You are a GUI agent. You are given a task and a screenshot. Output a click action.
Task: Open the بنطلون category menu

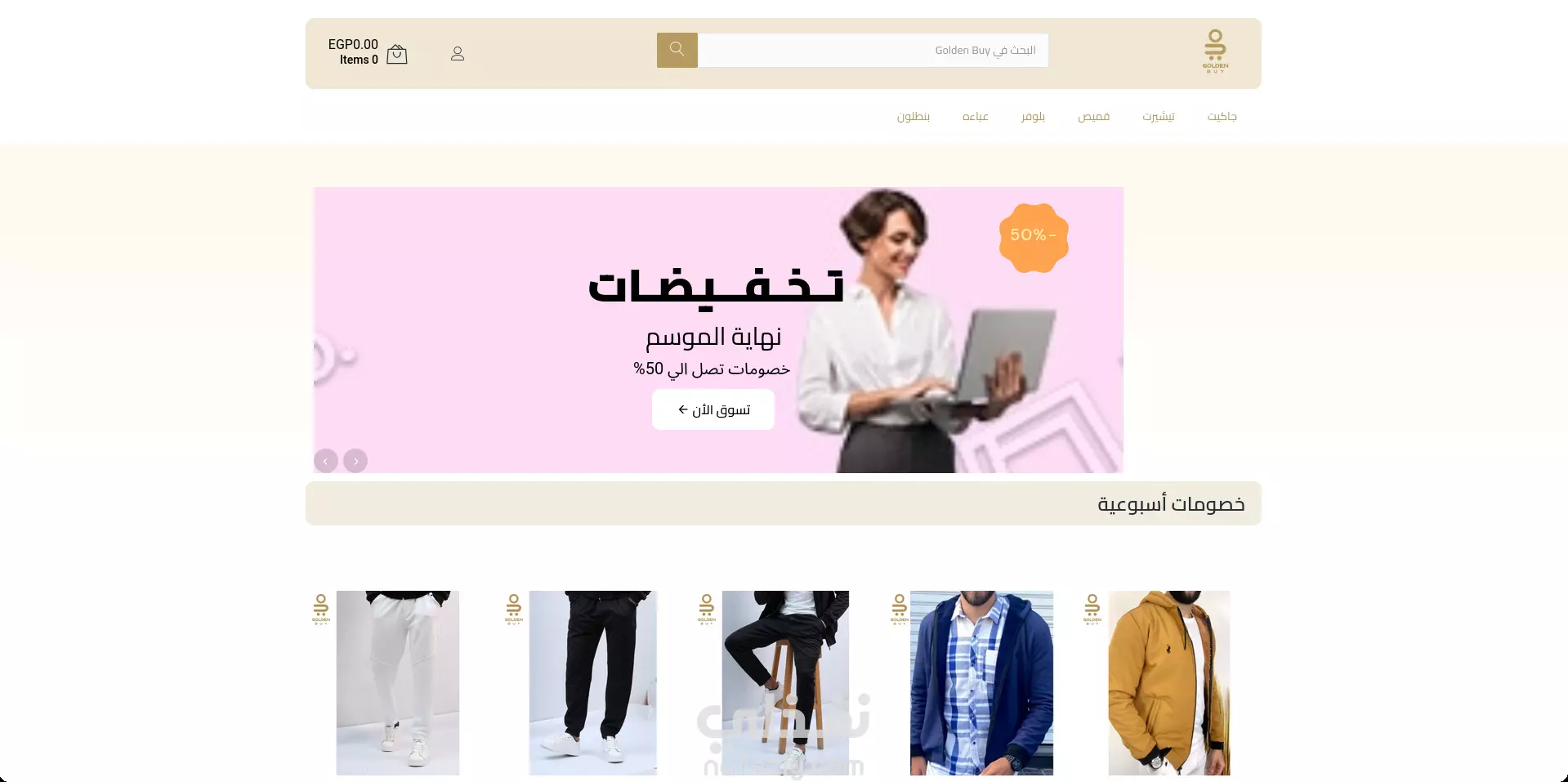pos(913,117)
